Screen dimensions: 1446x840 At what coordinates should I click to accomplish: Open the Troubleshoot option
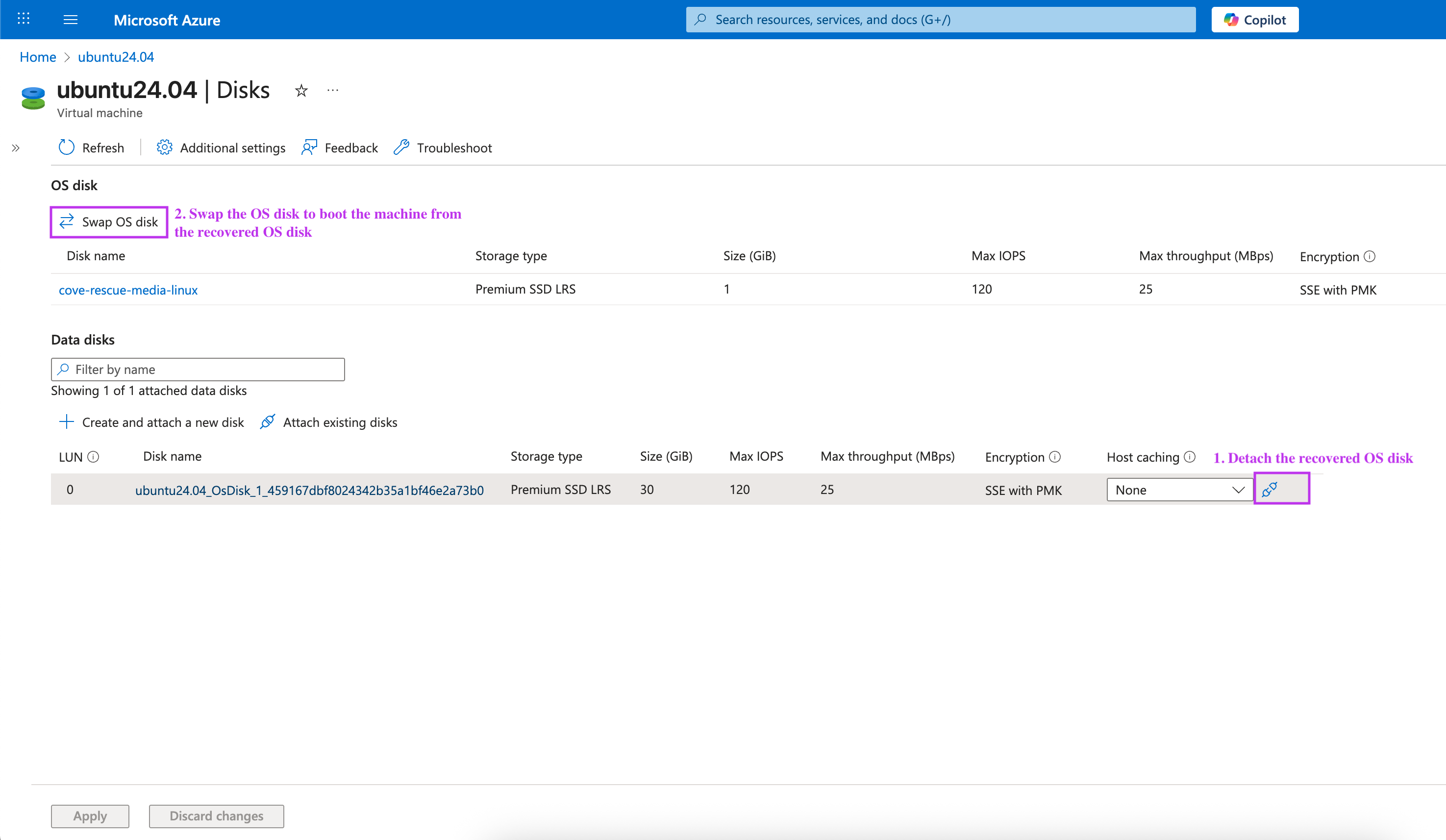443,148
